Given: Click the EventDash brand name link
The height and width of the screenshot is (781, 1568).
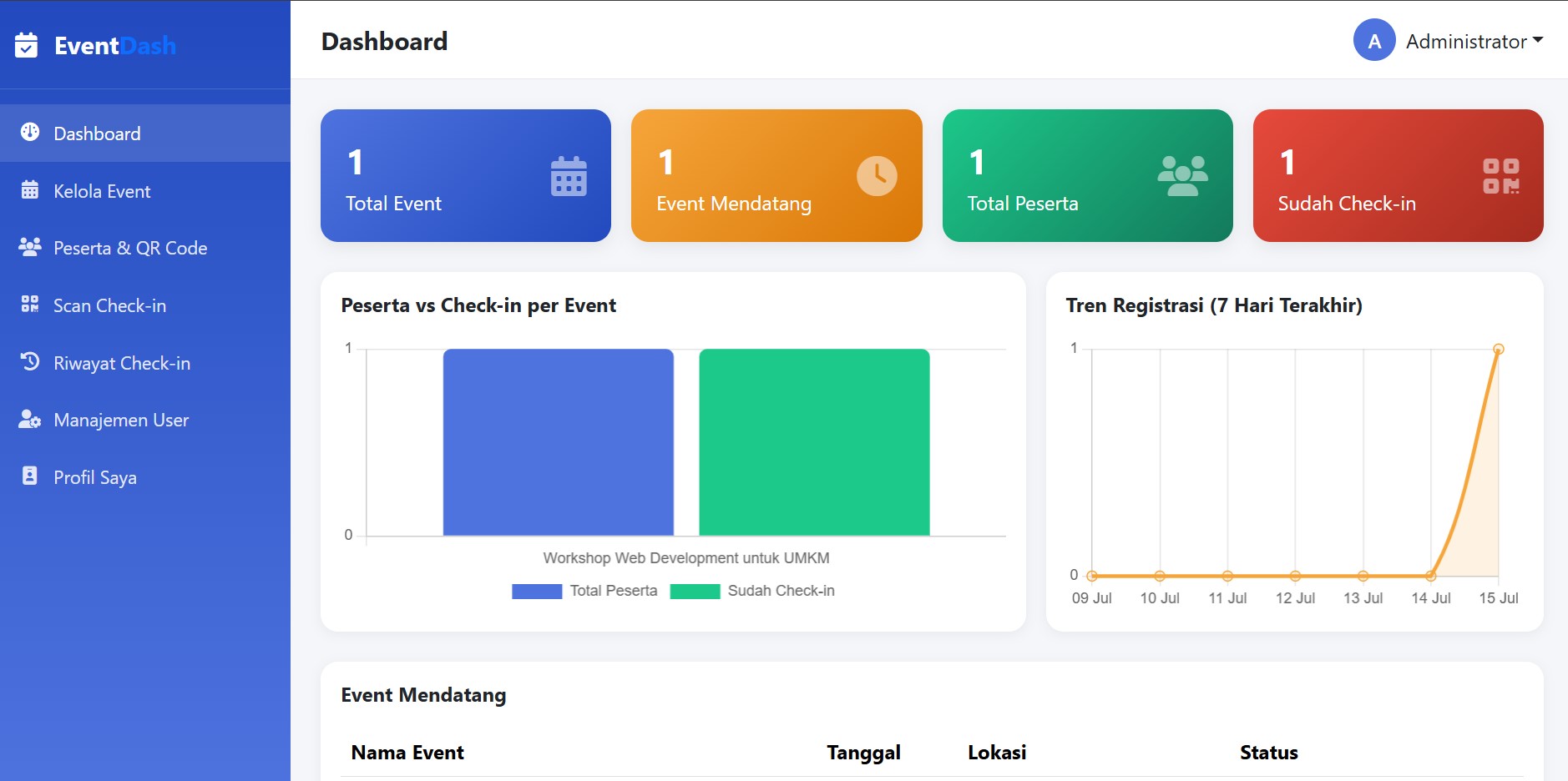Looking at the screenshot, I should pyautogui.click(x=115, y=45).
